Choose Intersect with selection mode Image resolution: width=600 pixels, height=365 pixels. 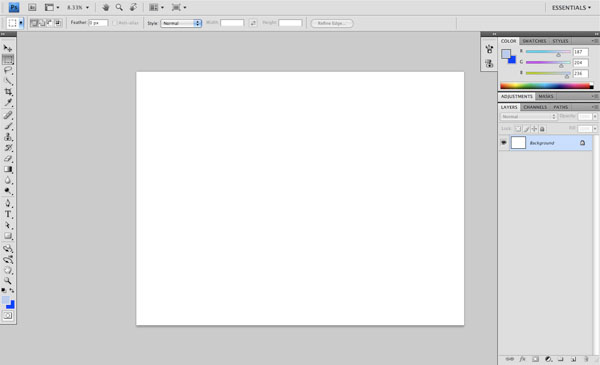click(58, 23)
